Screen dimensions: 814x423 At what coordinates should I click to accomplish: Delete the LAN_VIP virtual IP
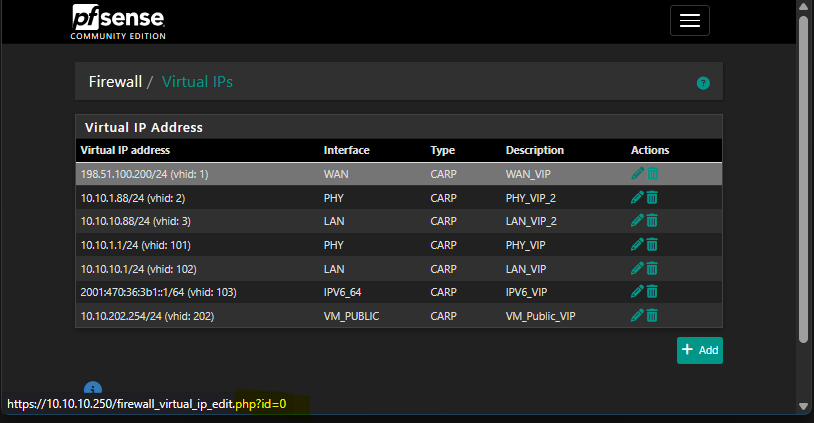(652, 268)
